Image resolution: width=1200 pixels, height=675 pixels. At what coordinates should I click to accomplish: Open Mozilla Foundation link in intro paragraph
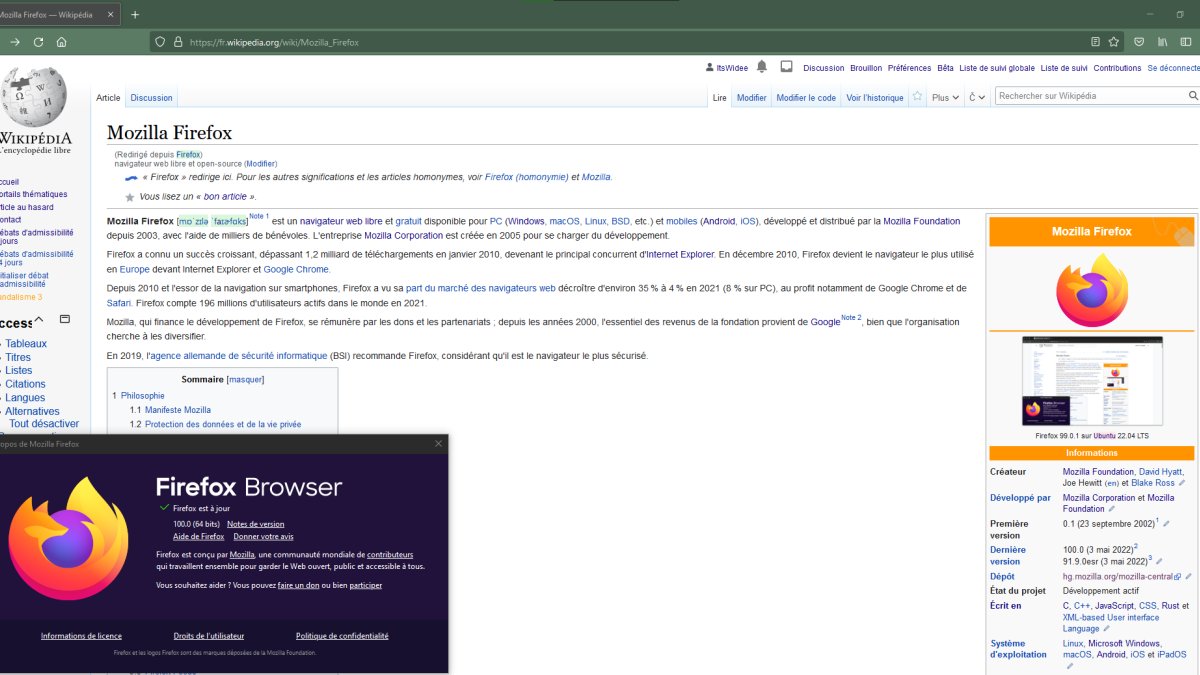[x=921, y=221]
